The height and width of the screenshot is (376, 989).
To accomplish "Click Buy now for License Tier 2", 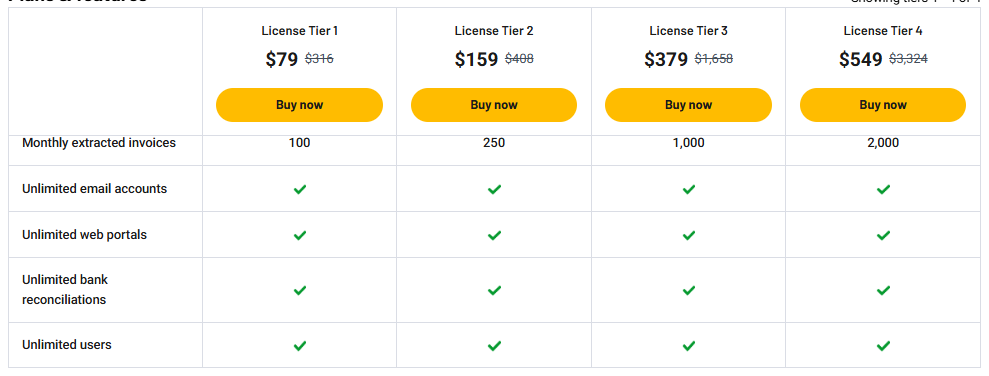I will click(494, 105).
